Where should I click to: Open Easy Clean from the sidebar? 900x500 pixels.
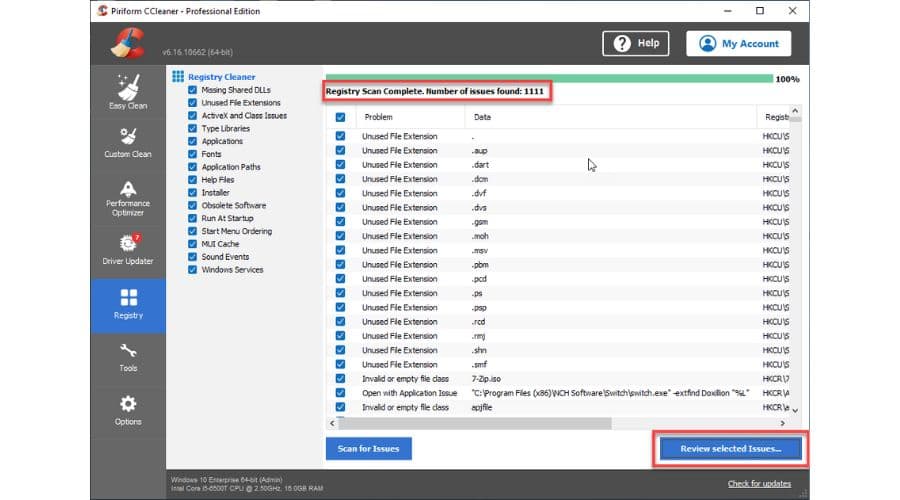coord(128,92)
